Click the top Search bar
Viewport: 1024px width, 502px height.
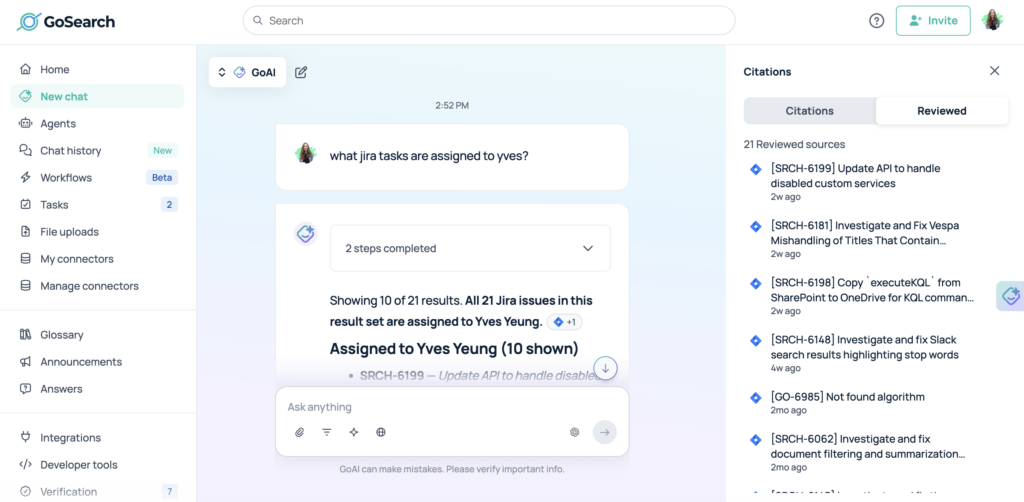tap(488, 20)
